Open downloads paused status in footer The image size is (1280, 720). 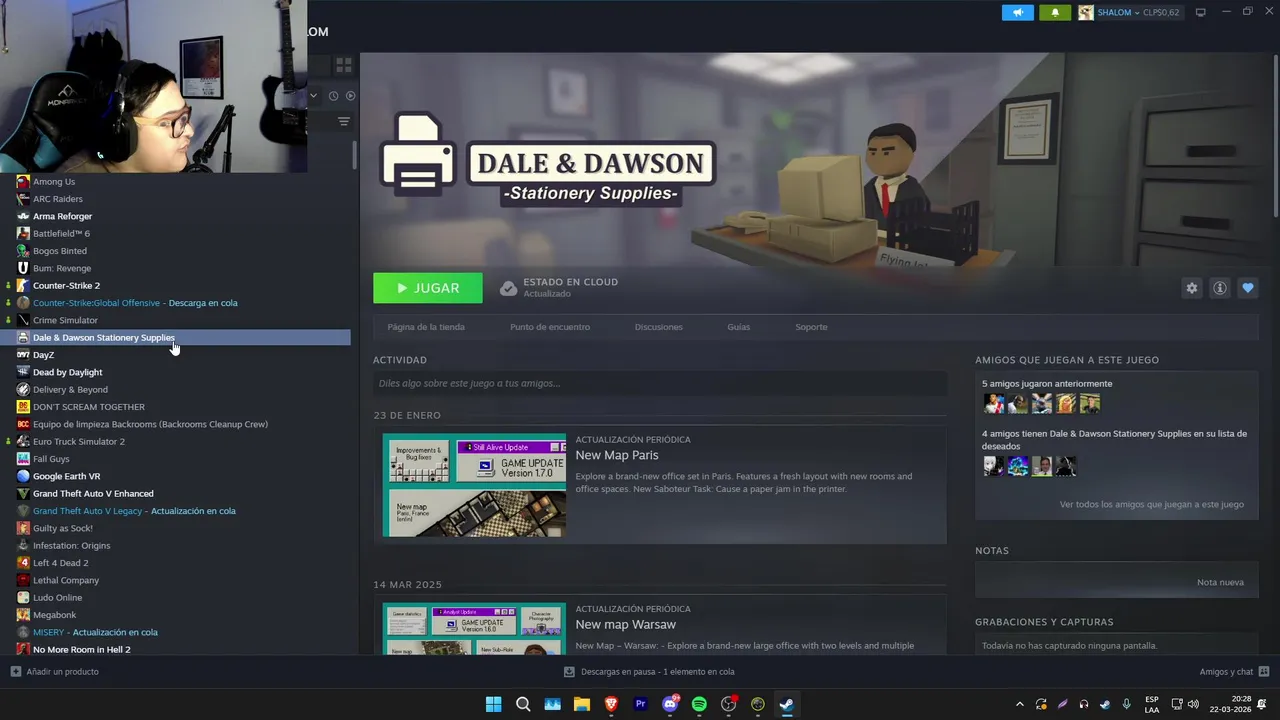[x=649, y=672]
